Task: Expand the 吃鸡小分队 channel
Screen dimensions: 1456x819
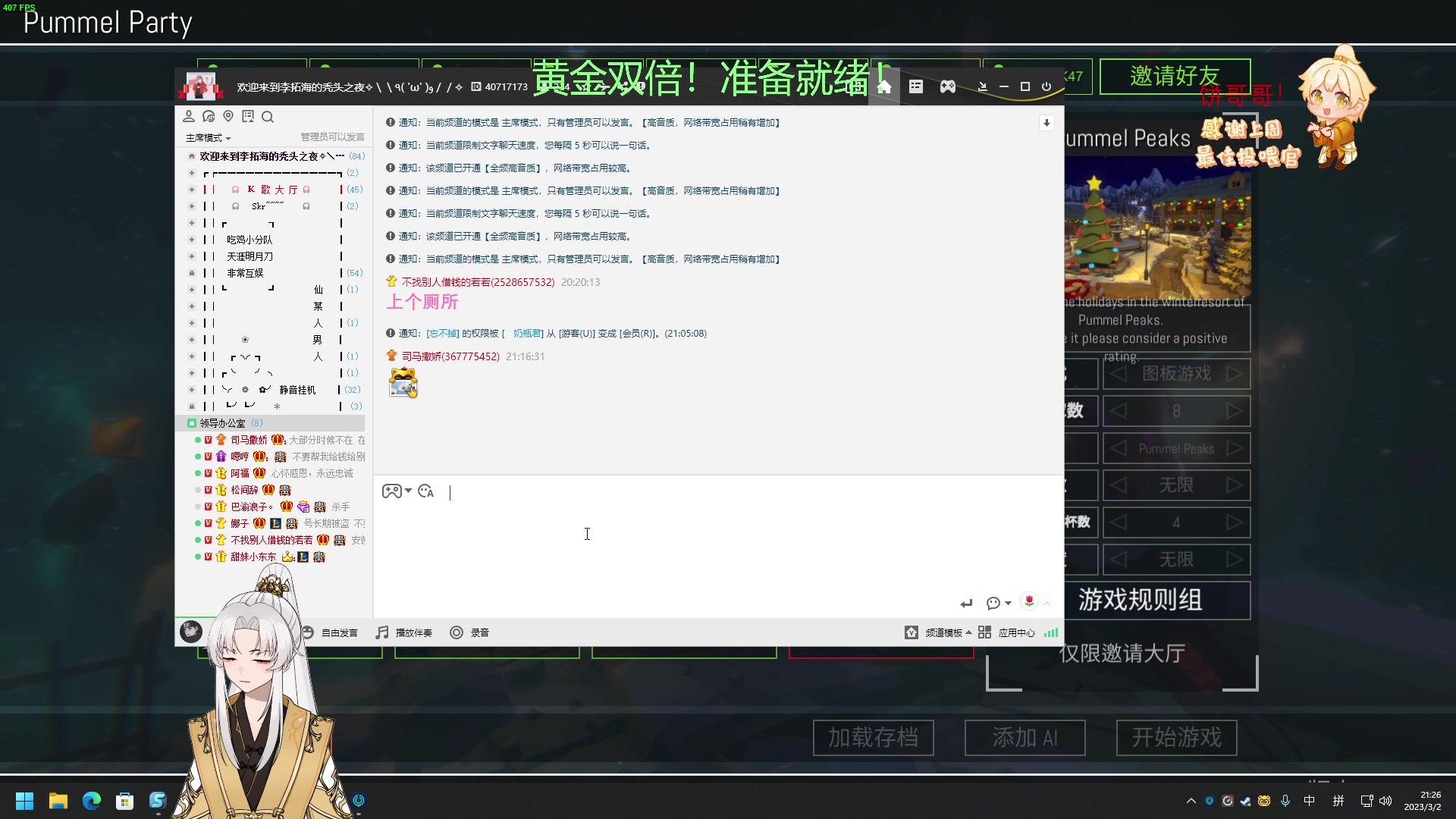Action: (x=192, y=240)
